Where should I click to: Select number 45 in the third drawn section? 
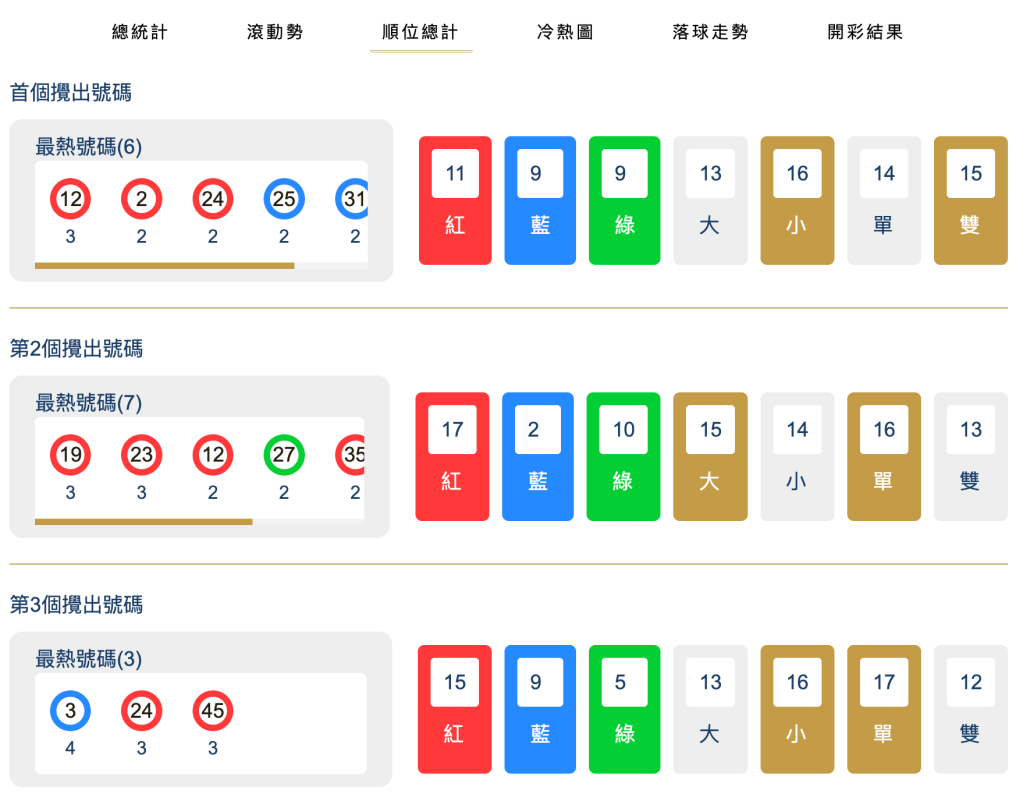pos(212,711)
